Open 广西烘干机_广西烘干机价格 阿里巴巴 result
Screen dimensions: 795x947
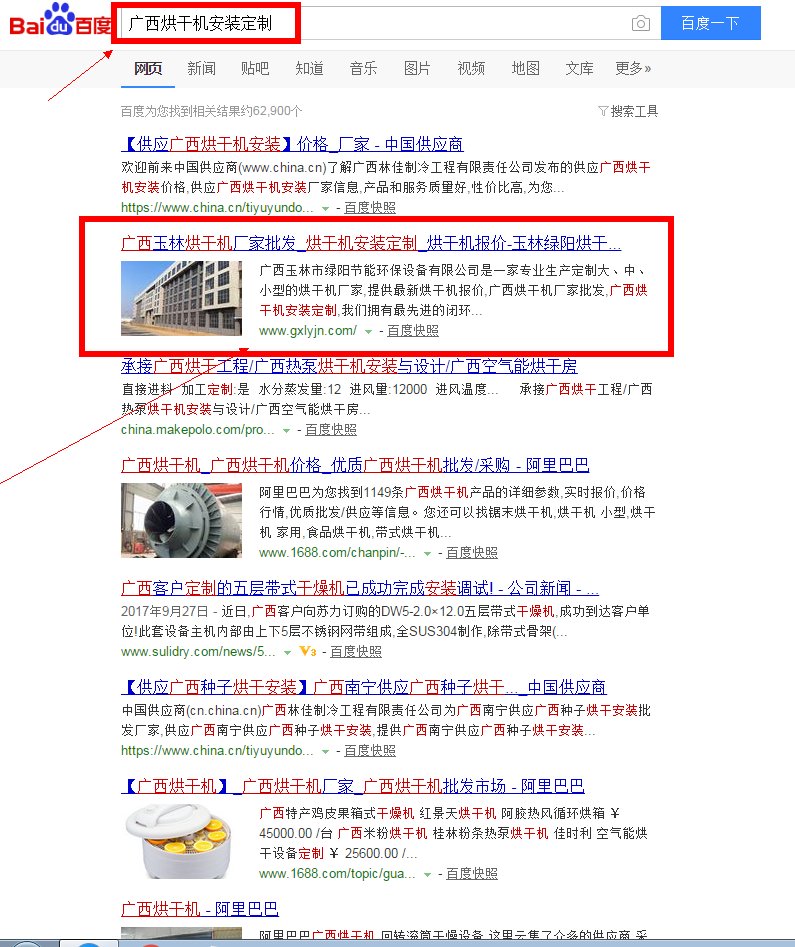coord(355,465)
